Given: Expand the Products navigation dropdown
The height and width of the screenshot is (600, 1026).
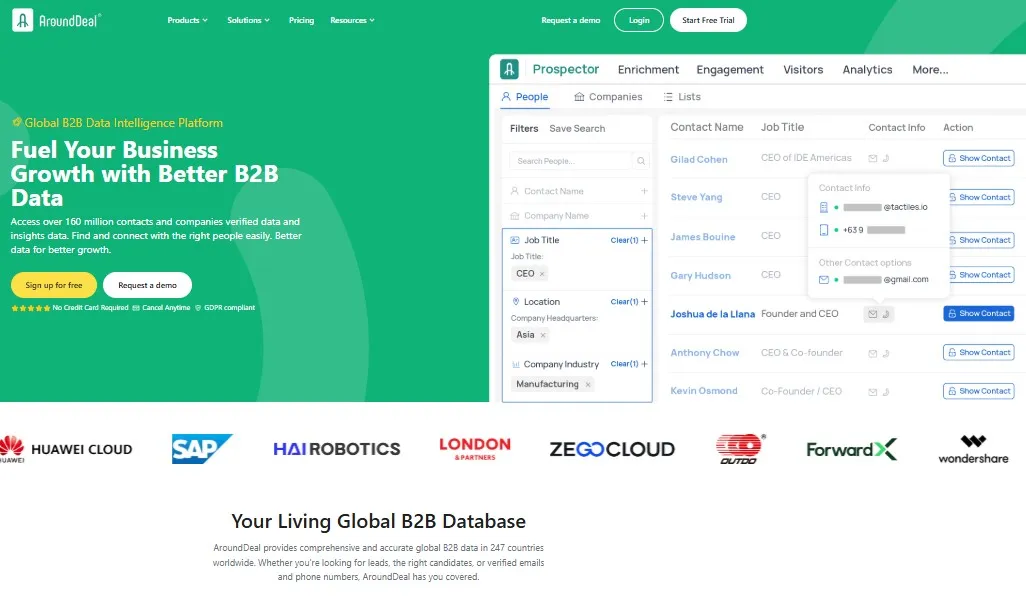Looking at the screenshot, I should click(187, 19).
